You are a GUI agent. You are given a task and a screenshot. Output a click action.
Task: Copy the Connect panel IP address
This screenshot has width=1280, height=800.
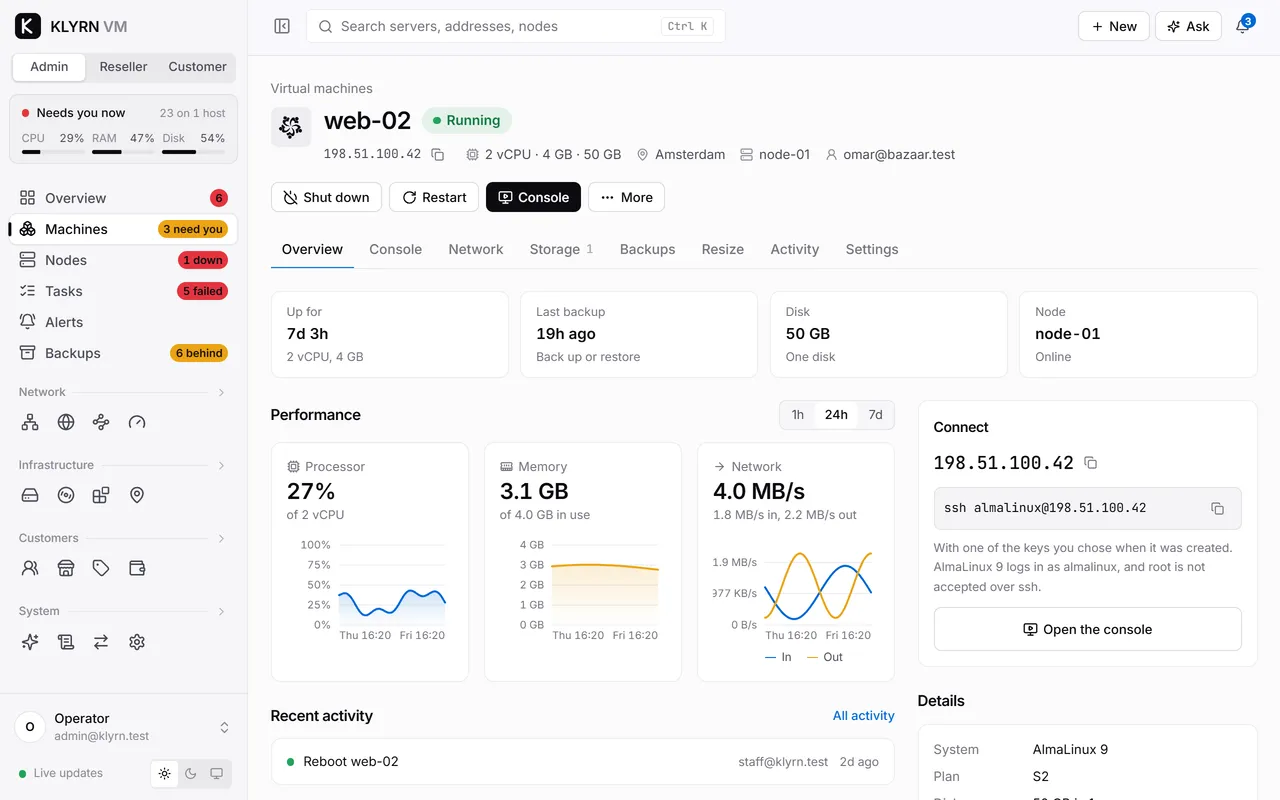[1091, 463]
